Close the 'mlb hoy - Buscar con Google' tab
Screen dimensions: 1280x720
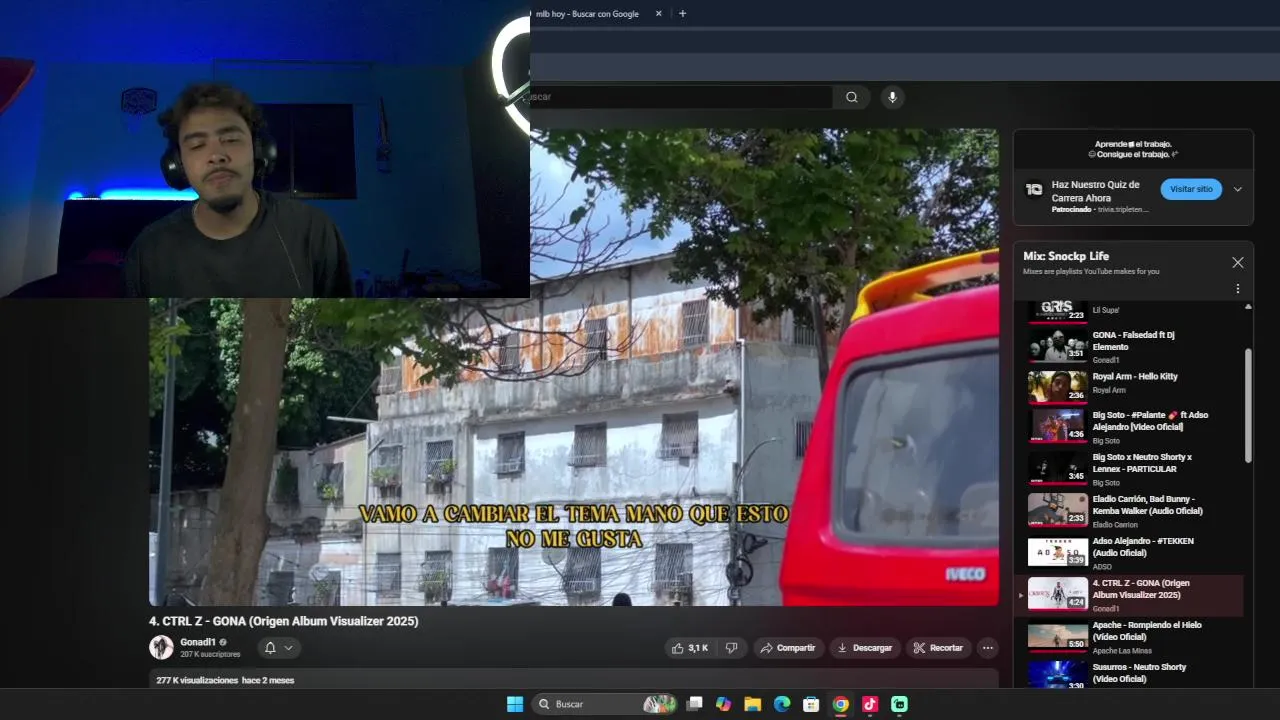(658, 14)
